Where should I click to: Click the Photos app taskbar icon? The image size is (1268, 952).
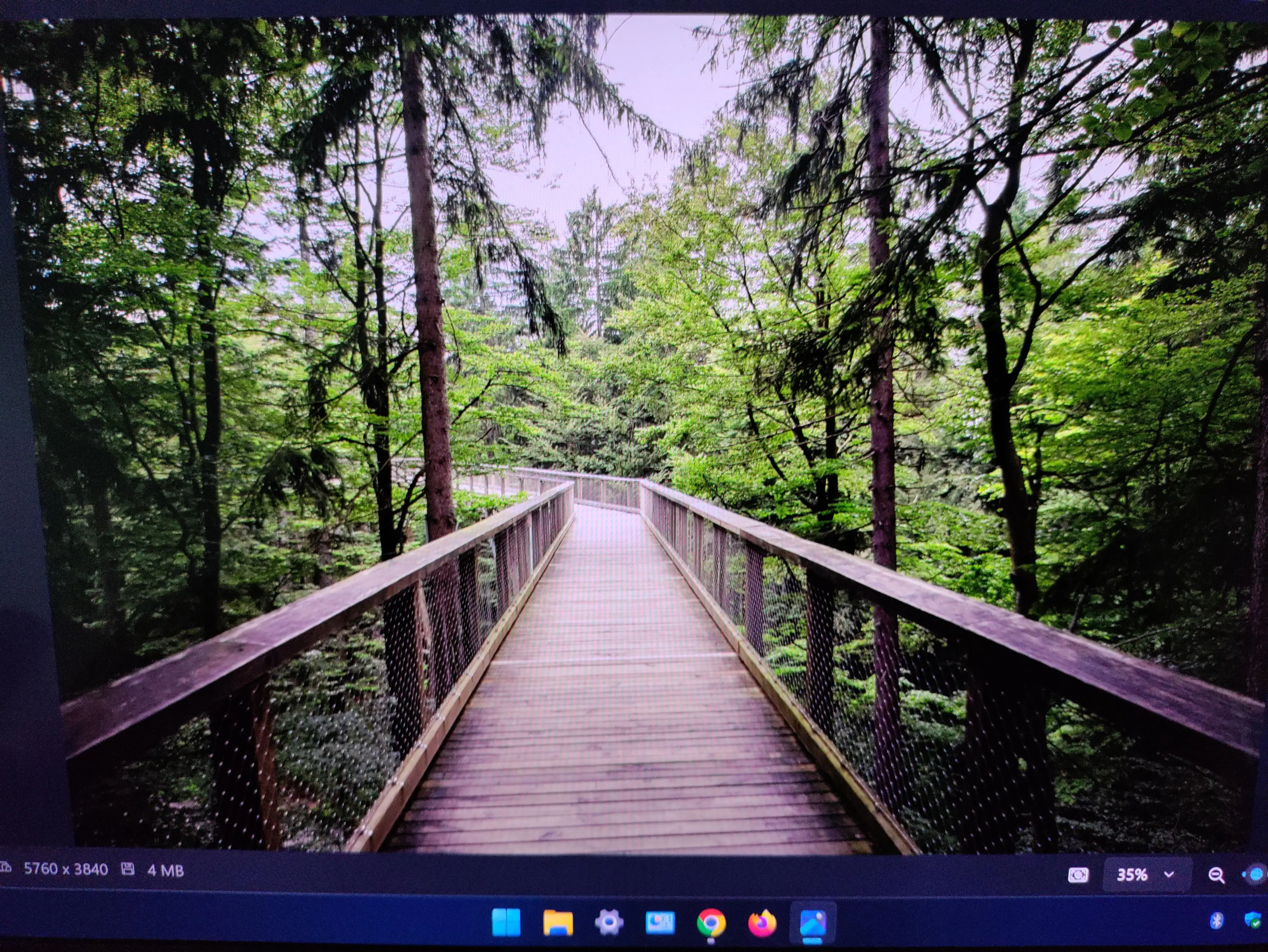813,923
